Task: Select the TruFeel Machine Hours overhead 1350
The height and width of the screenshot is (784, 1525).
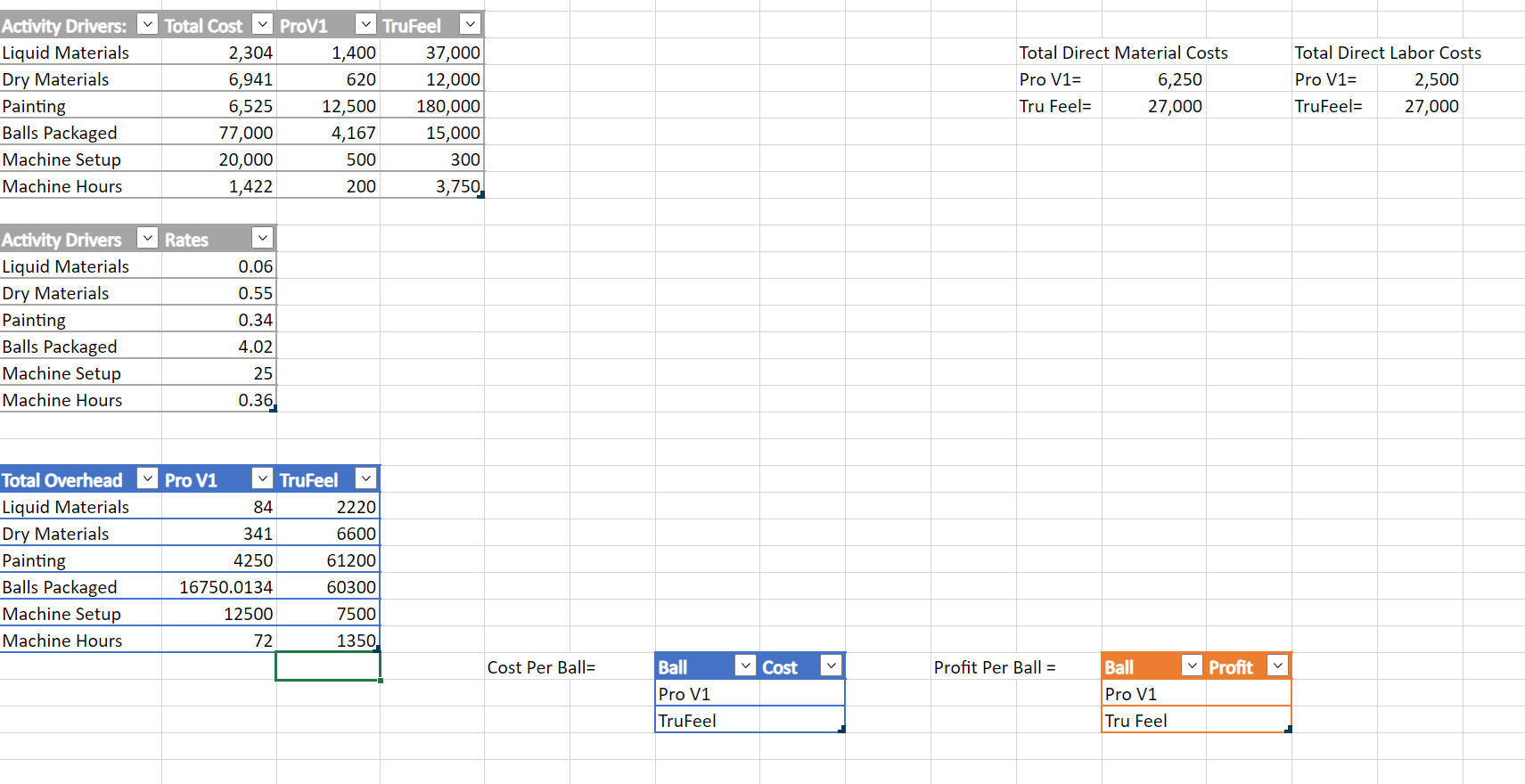Action: [x=329, y=641]
